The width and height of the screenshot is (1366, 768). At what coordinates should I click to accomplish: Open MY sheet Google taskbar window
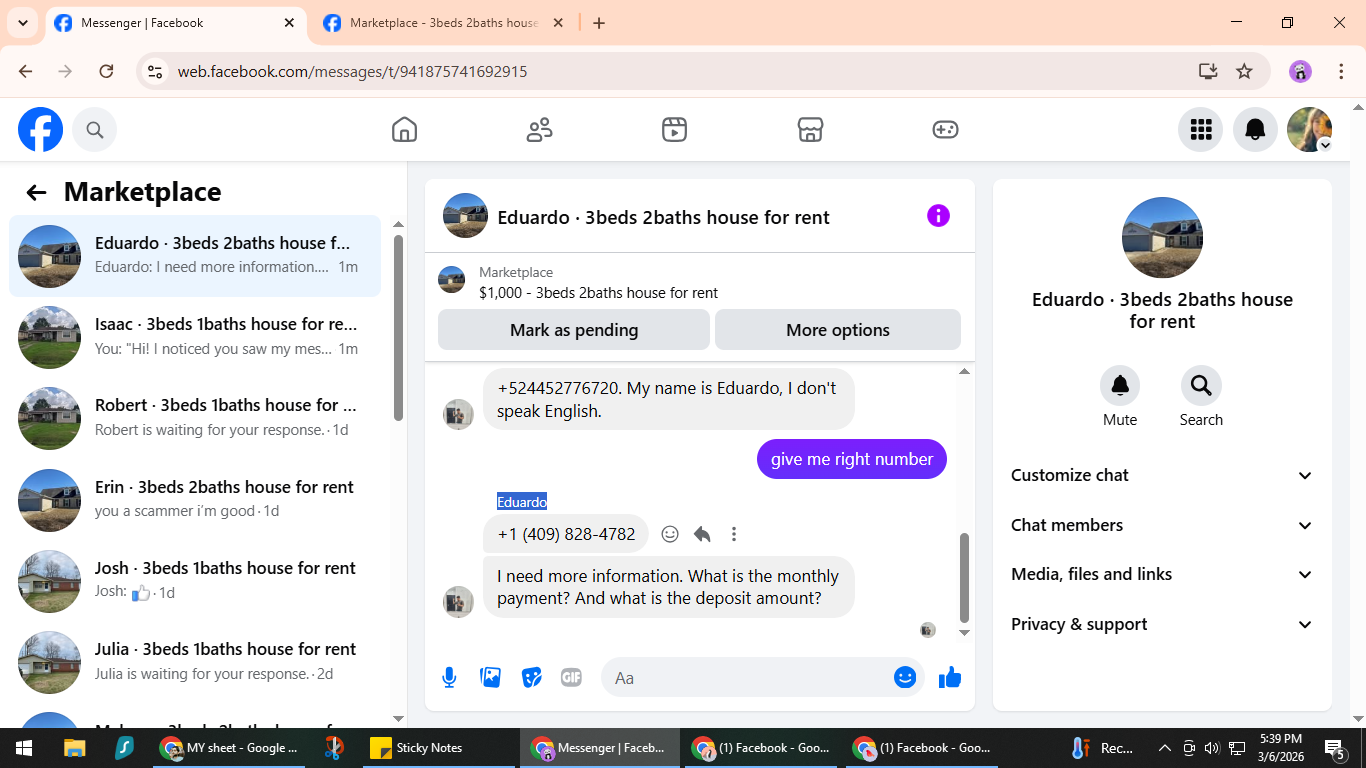pos(229,748)
